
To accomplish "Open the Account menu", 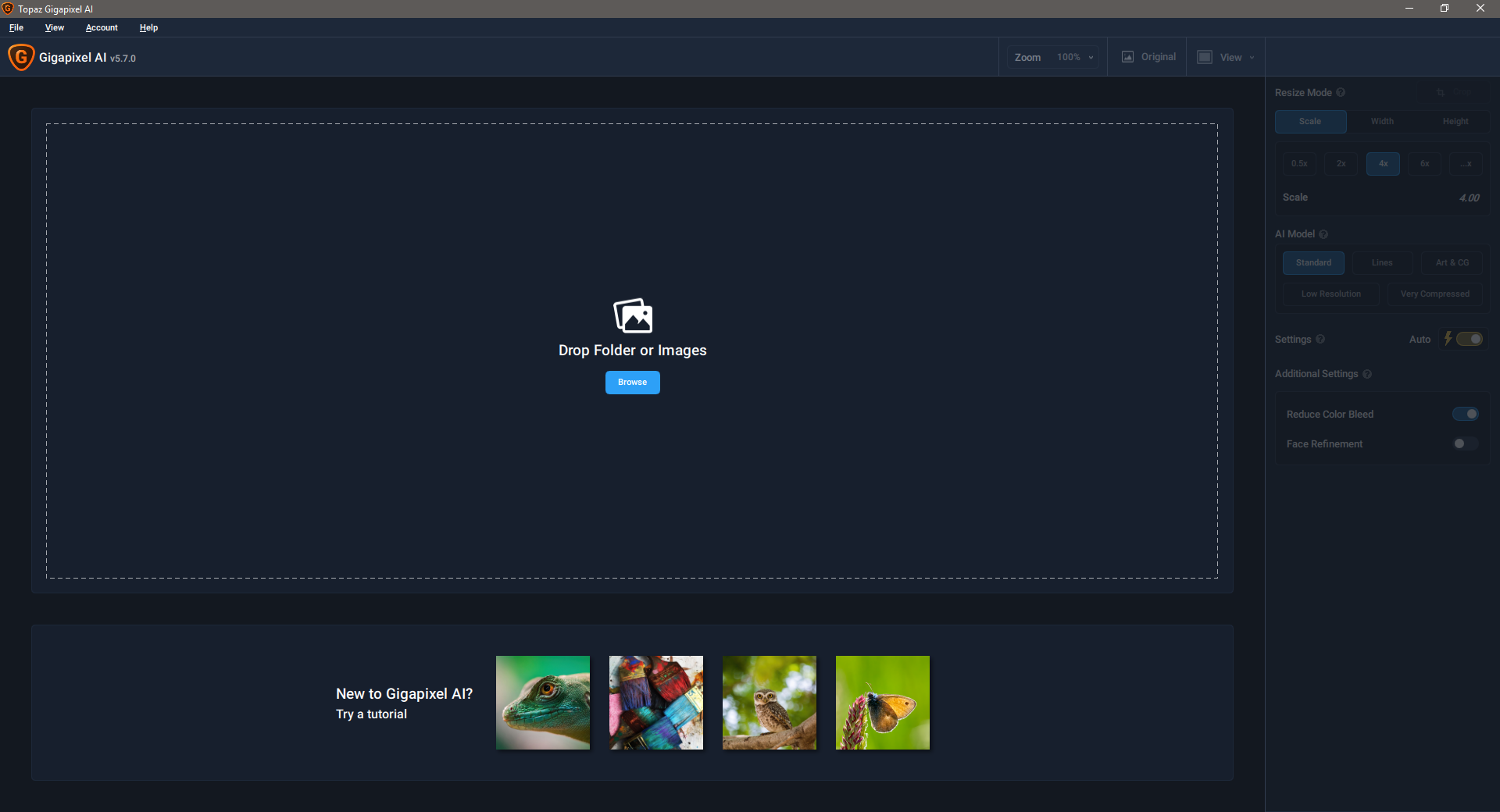I will 102,27.
